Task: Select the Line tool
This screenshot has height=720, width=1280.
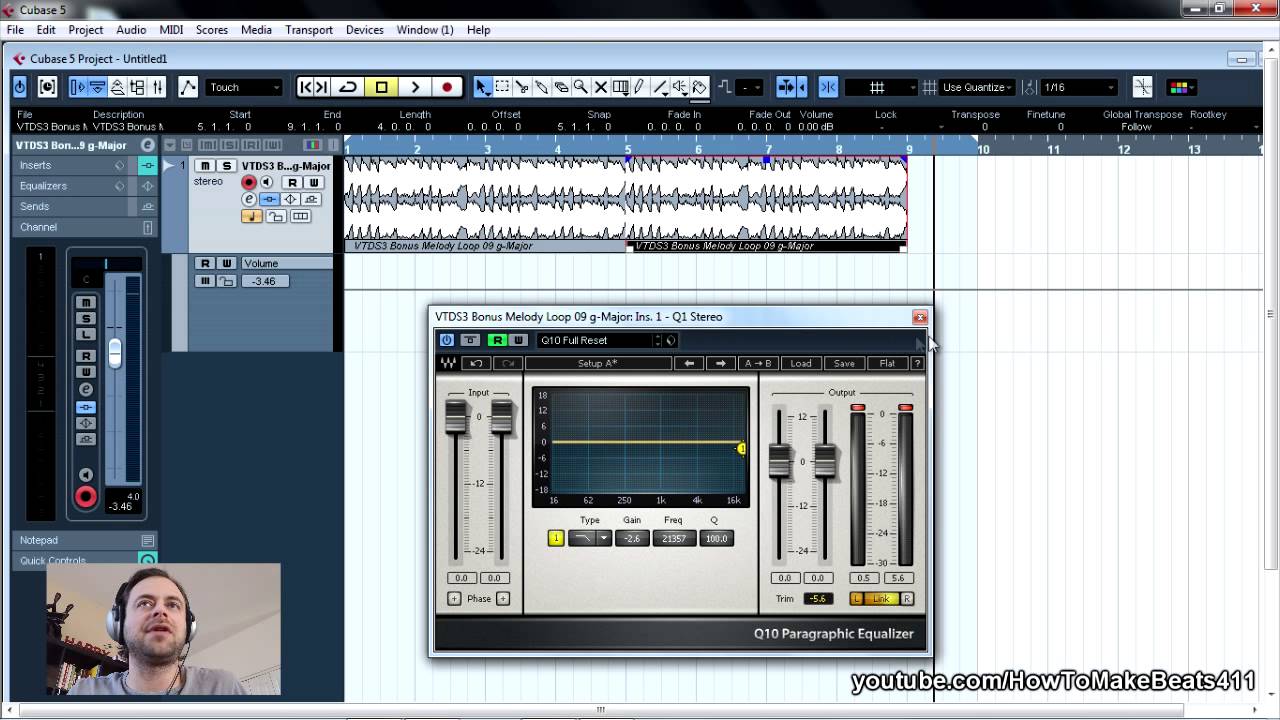Action: click(x=659, y=87)
